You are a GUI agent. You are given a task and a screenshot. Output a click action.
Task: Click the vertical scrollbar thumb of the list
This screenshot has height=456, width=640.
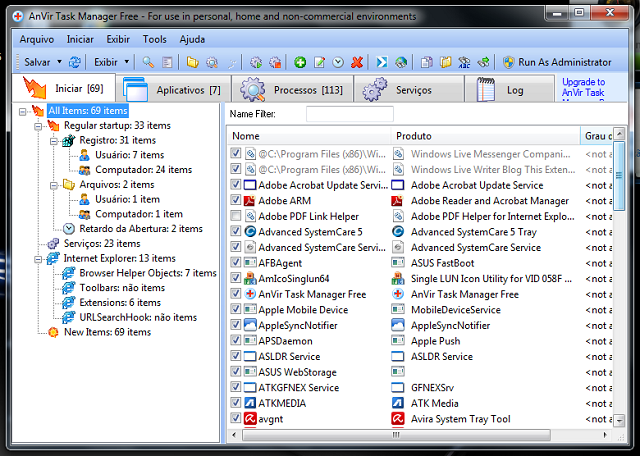click(619, 176)
